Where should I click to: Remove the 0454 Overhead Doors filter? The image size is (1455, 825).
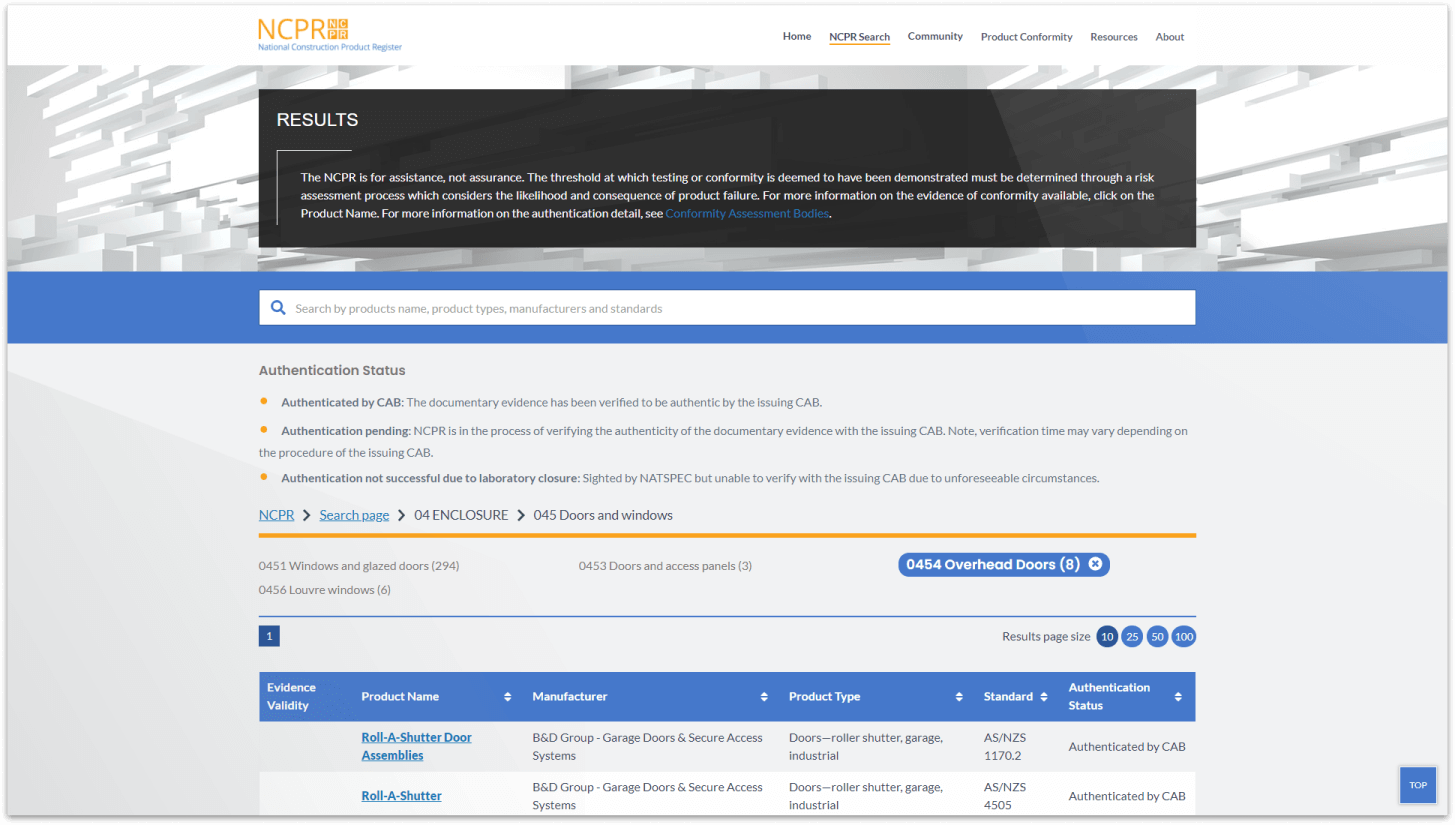click(x=1095, y=564)
